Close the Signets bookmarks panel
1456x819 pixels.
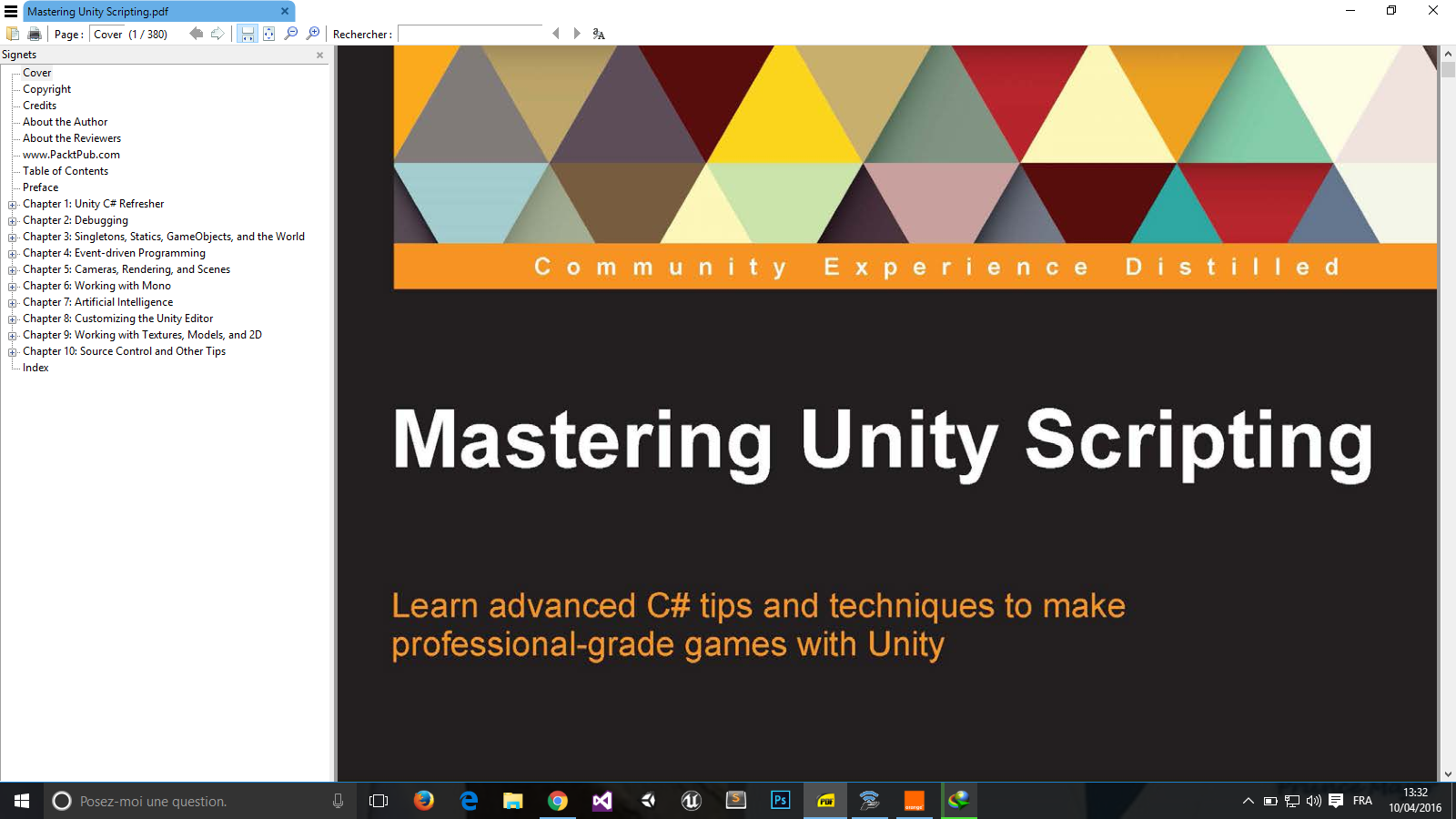(319, 55)
